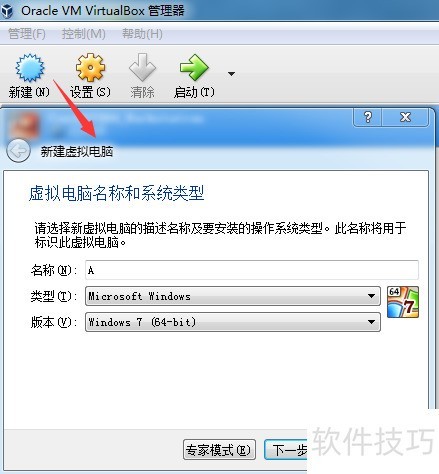This screenshot has width=439, height=474.
Task: Switch to Expert Mode (专家模式) button
Action: click(x=219, y=450)
